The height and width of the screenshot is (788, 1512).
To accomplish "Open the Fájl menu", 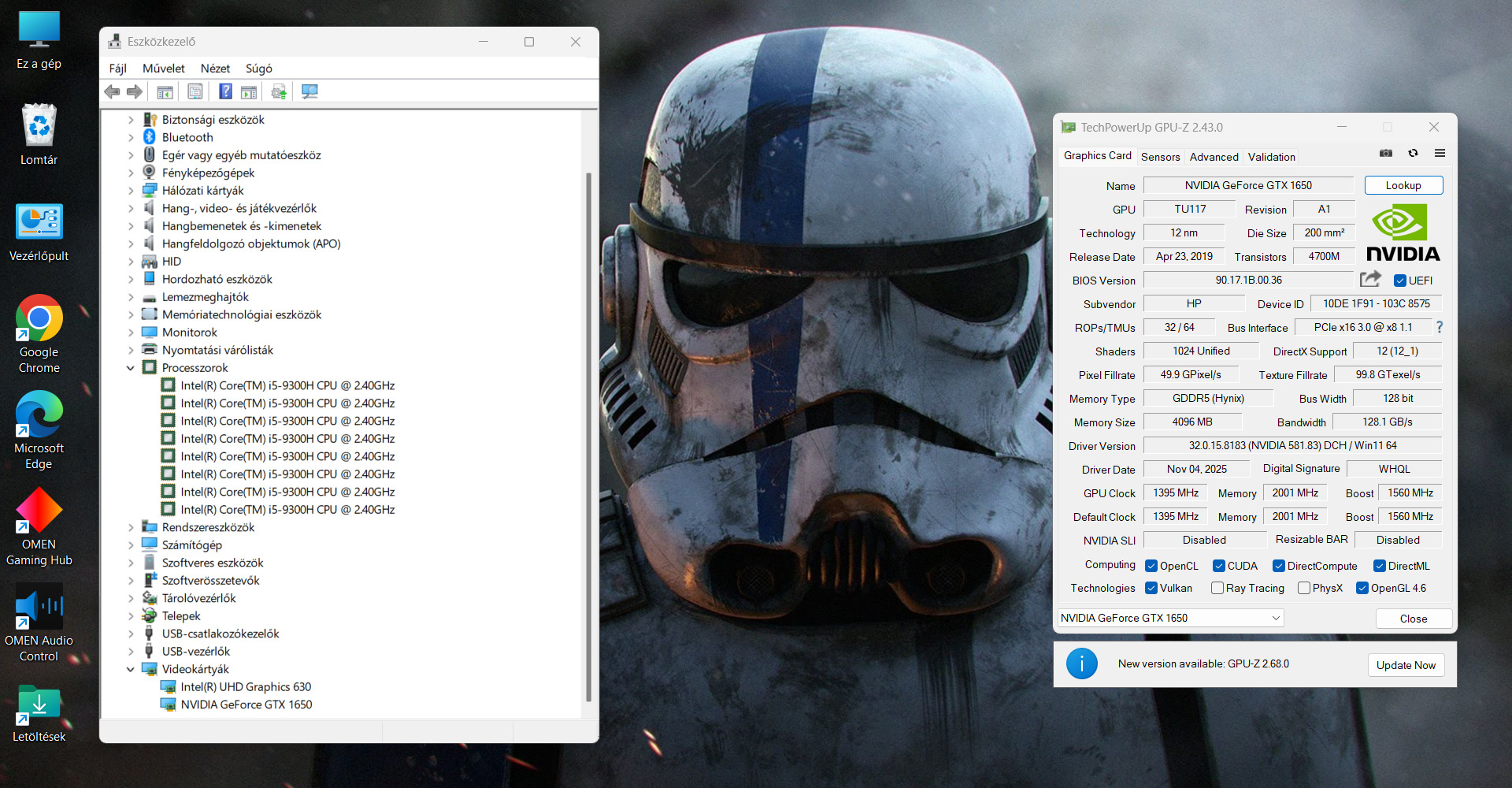I will click(118, 69).
